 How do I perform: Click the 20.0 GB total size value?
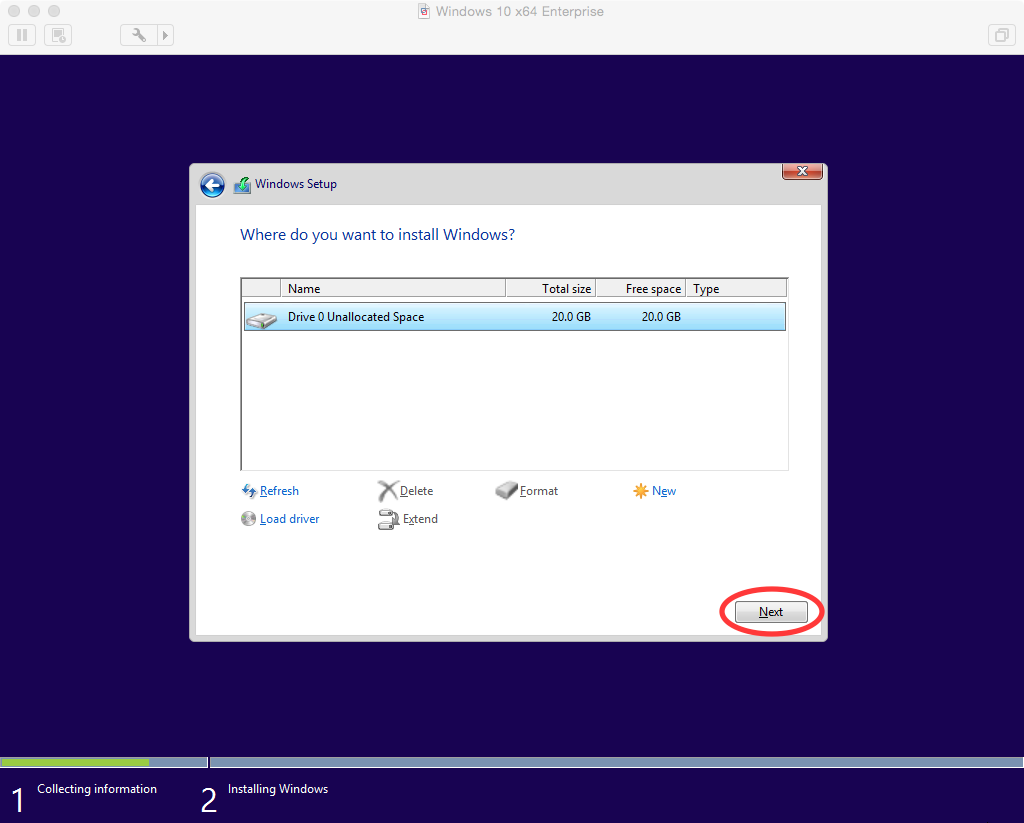(571, 317)
